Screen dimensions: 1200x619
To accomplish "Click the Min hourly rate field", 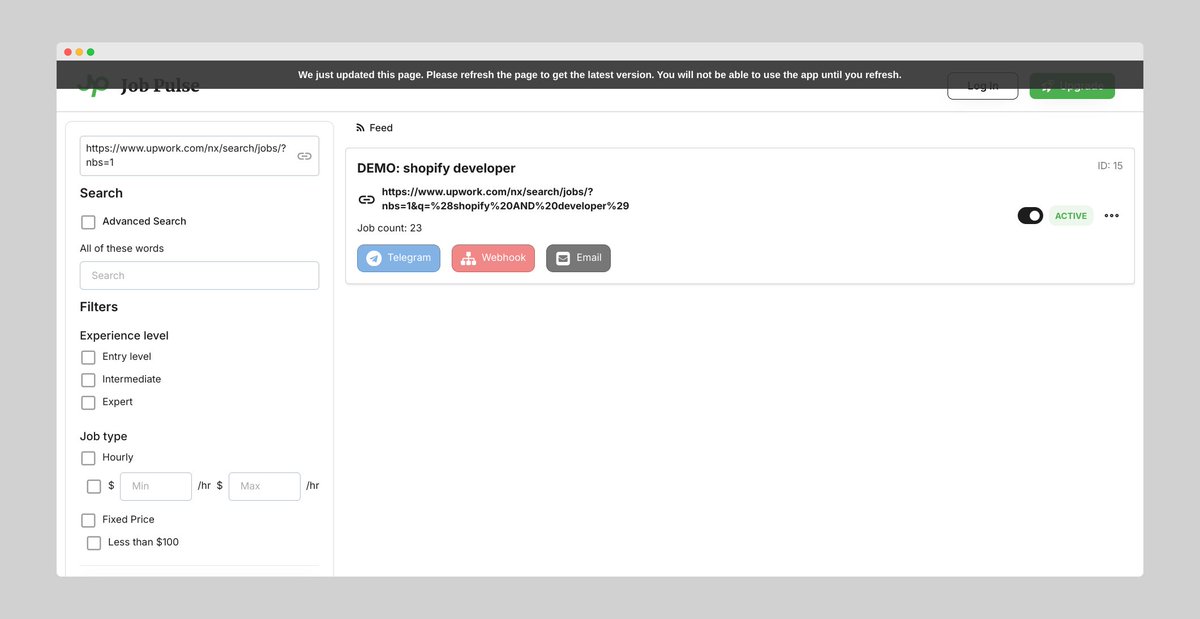I will [x=156, y=486].
